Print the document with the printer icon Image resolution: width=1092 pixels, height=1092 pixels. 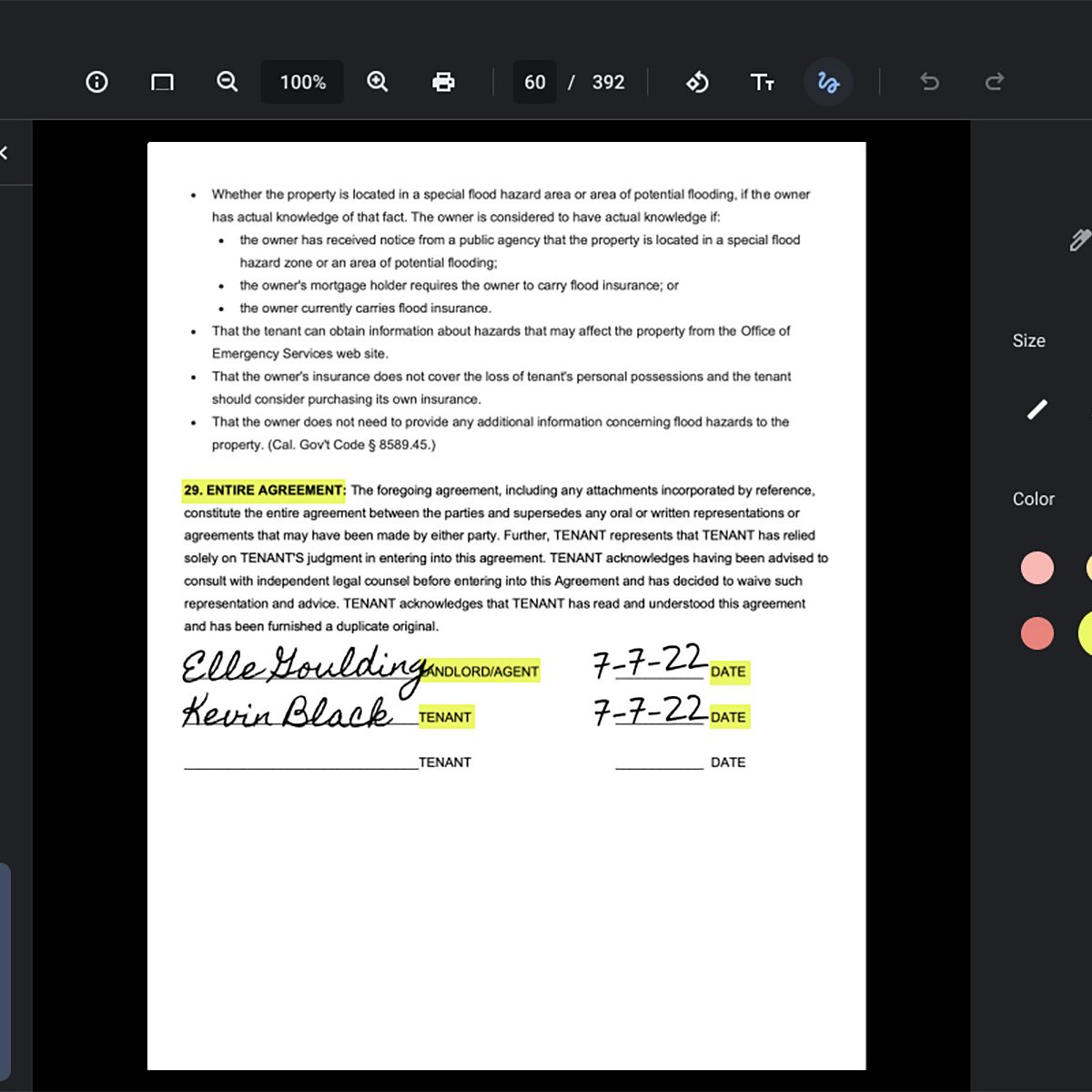click(x=443, y=82)
